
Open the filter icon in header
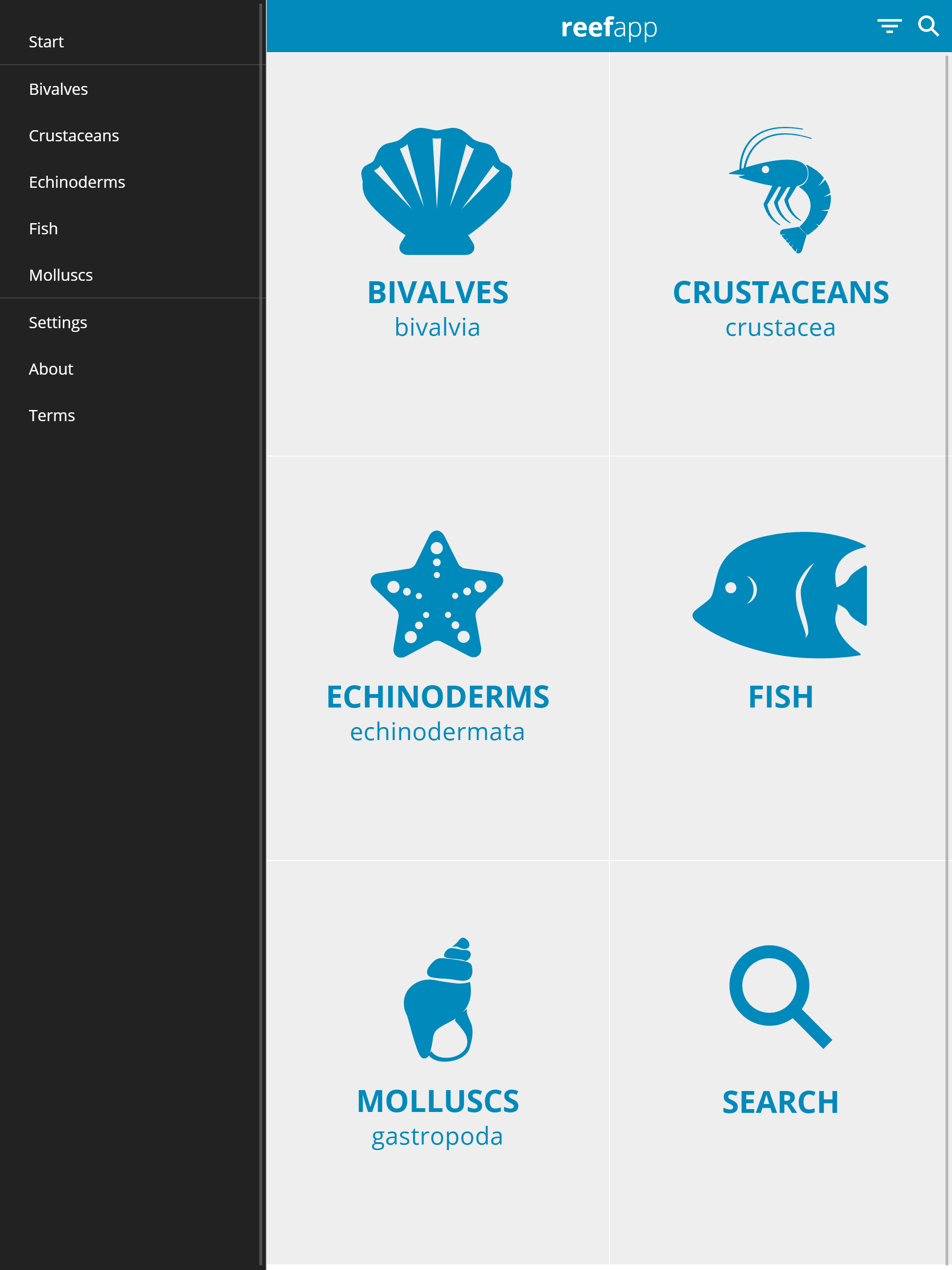(889, 26)
